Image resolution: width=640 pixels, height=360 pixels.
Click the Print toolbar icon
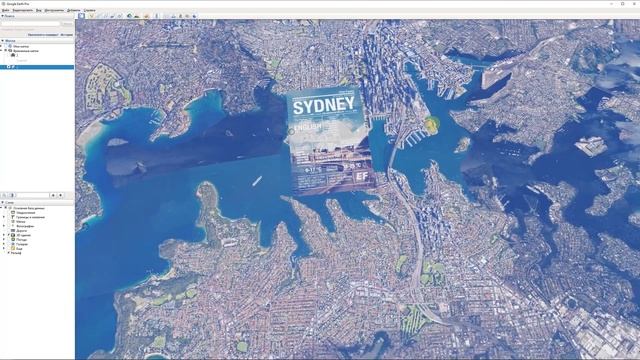pyautogui.click(x=173, y=16)
